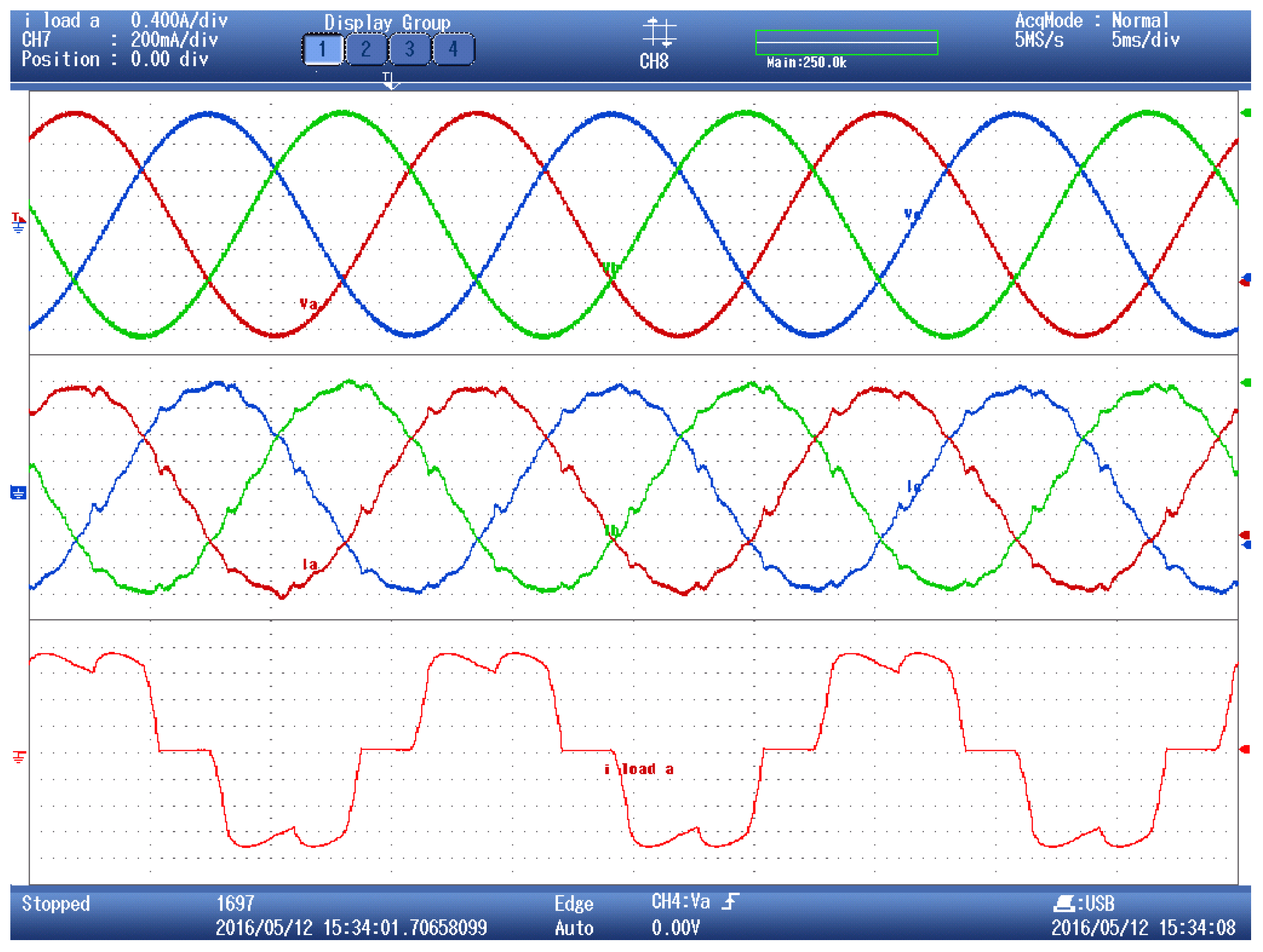Click the green arrow marker middle plot right edge
The width and height of the screenshot is (1263, 952).
(1245, 383)
